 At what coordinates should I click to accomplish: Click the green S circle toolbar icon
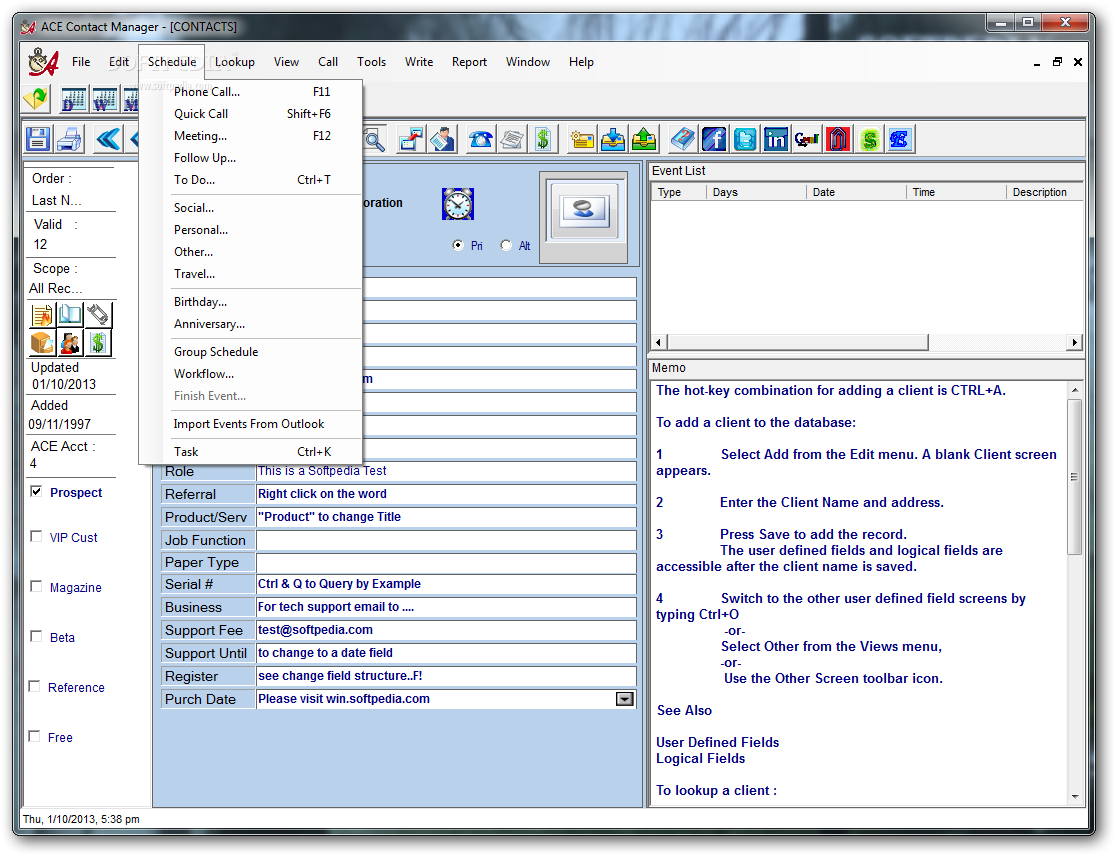pos(870,139)
